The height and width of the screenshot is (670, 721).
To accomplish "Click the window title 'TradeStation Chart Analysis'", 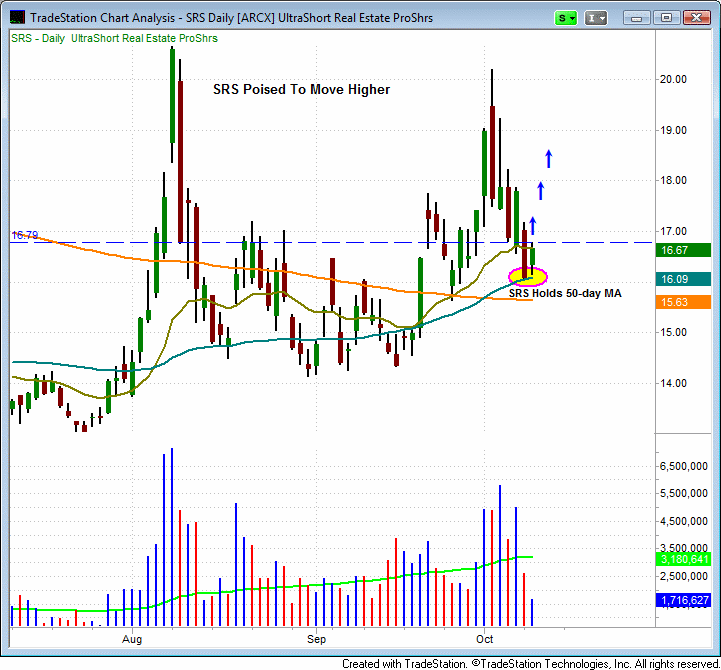I will 103,18.
